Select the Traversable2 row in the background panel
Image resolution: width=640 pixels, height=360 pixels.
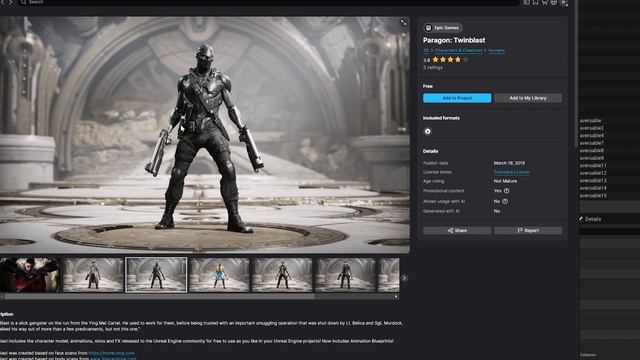[x=591, y=128]
